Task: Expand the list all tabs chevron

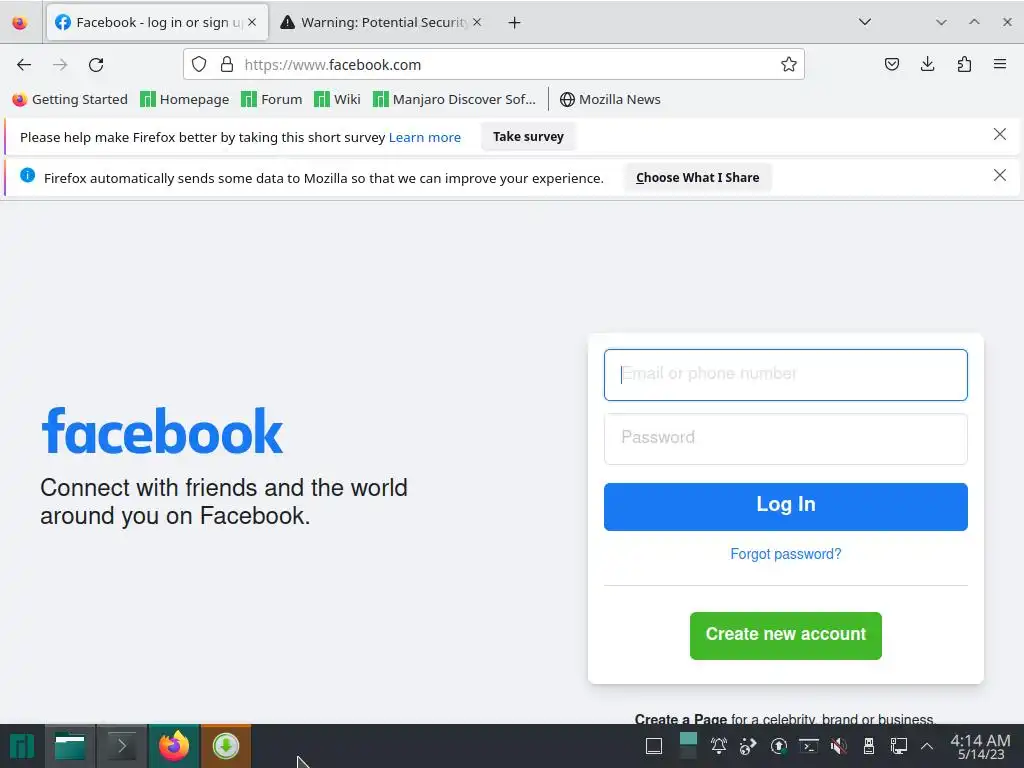Action: tap(865, 22)
